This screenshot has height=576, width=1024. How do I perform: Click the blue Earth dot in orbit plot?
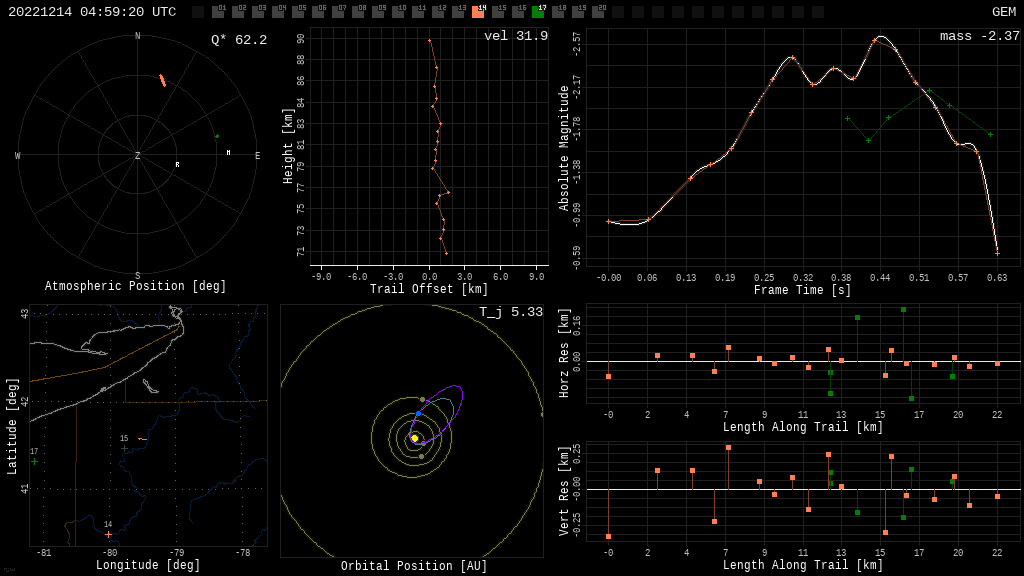[419, 414]
